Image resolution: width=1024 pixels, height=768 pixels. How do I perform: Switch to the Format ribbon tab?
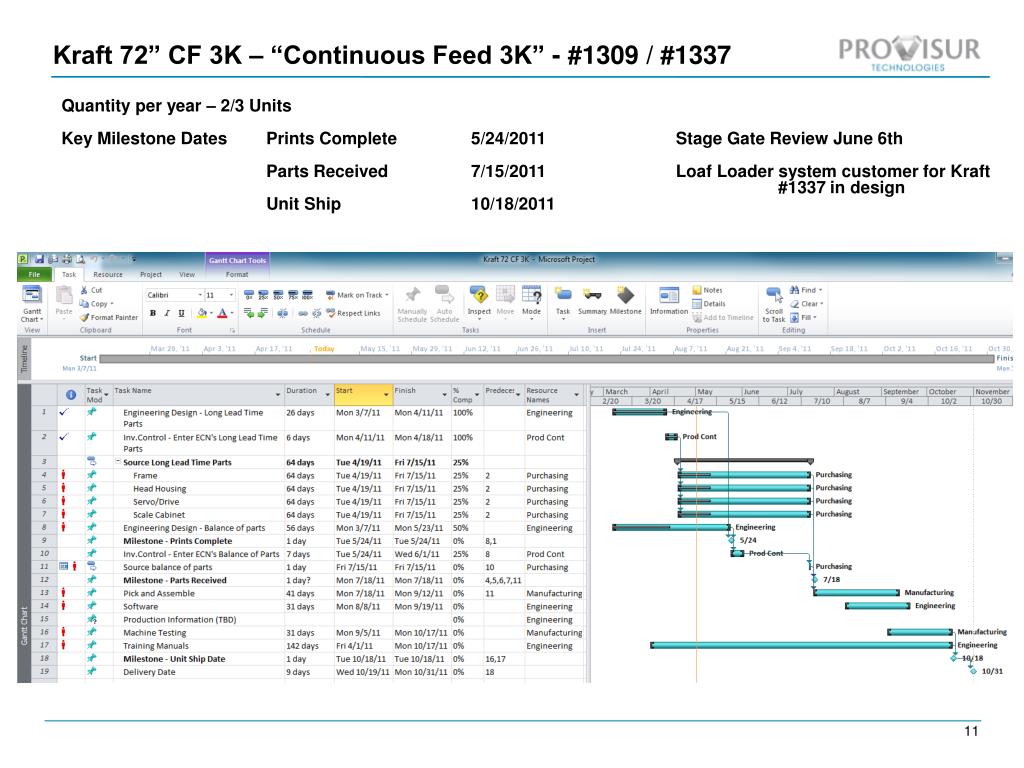237,274
